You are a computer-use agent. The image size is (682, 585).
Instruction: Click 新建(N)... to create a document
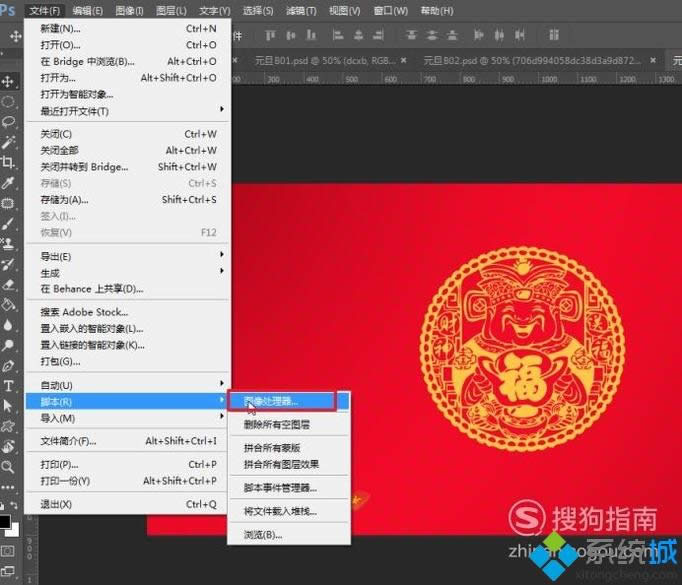click(62, 29)
